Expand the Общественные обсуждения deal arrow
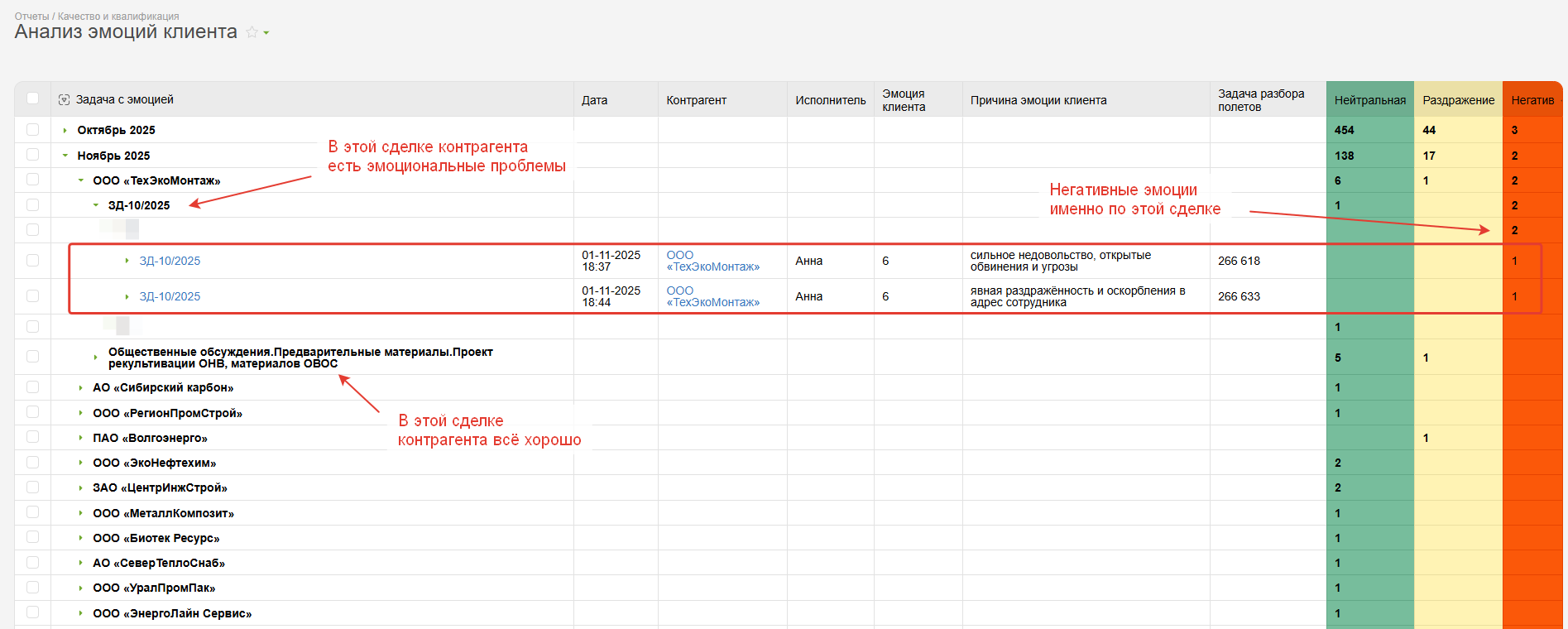The width and height of the screenshot is (1568, 629). pos(96,358)
